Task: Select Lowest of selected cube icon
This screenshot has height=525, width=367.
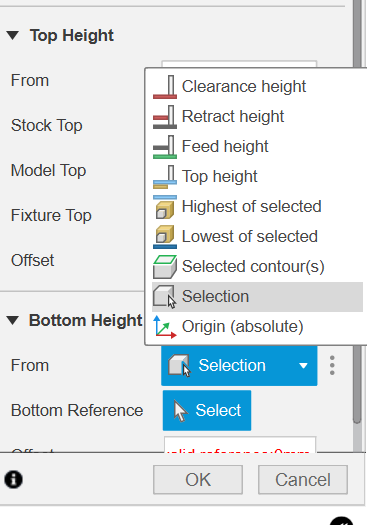Action: point(165,237)
